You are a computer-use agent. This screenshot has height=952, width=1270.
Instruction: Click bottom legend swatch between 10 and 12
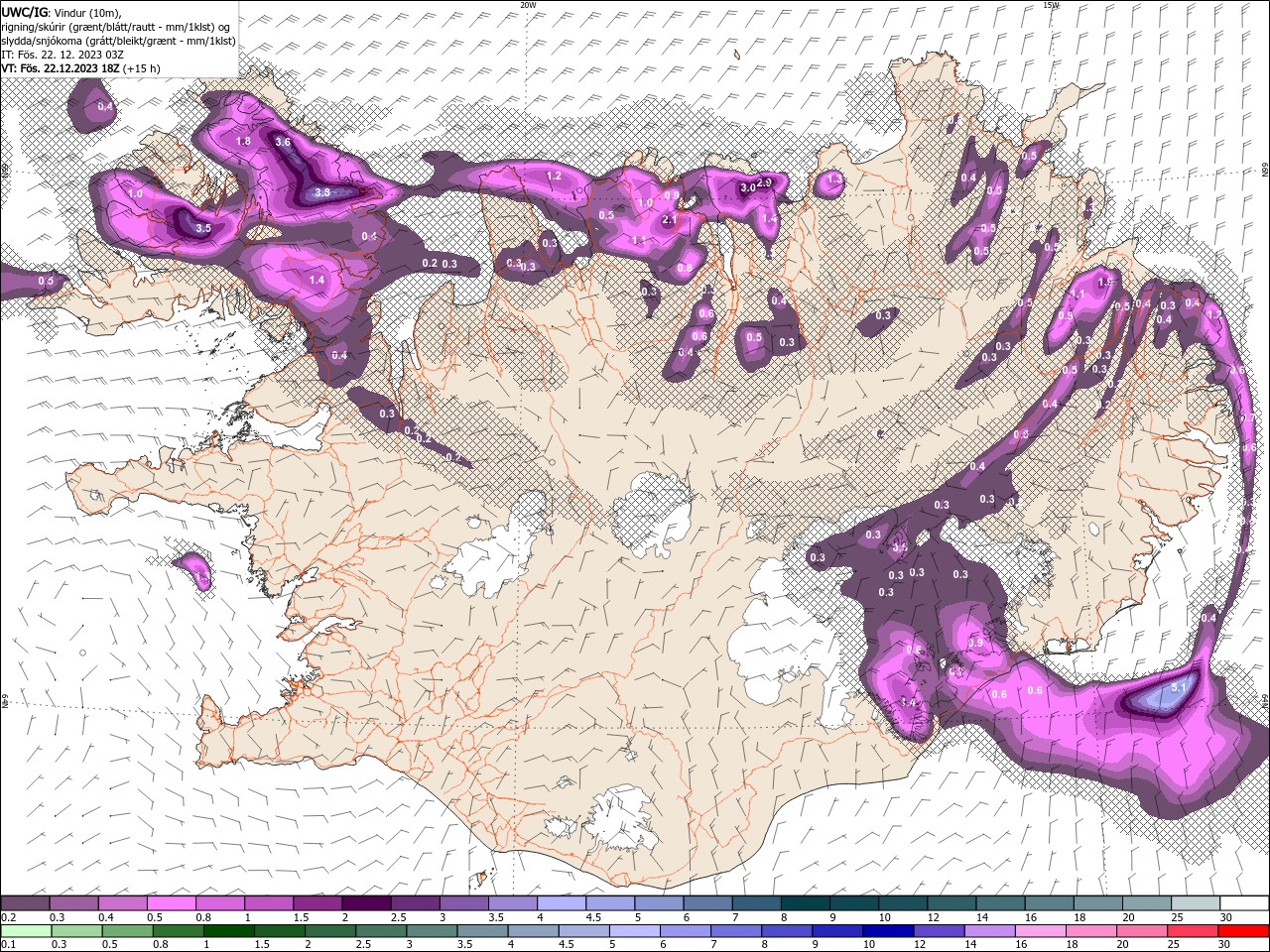887,931
